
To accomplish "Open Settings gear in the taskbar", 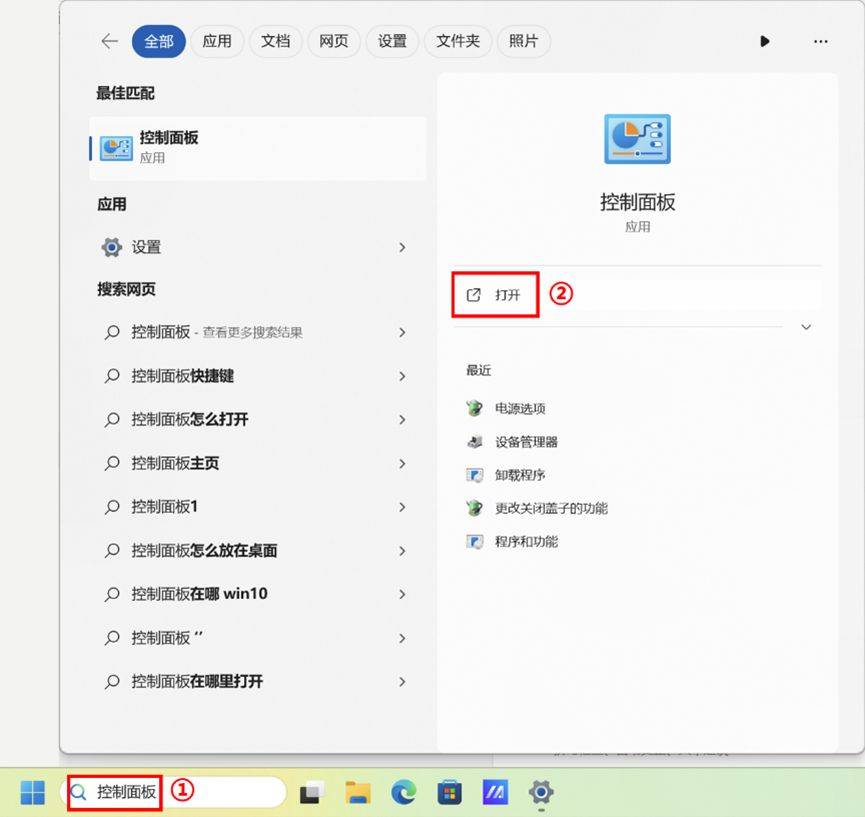I will click(541, 793).
